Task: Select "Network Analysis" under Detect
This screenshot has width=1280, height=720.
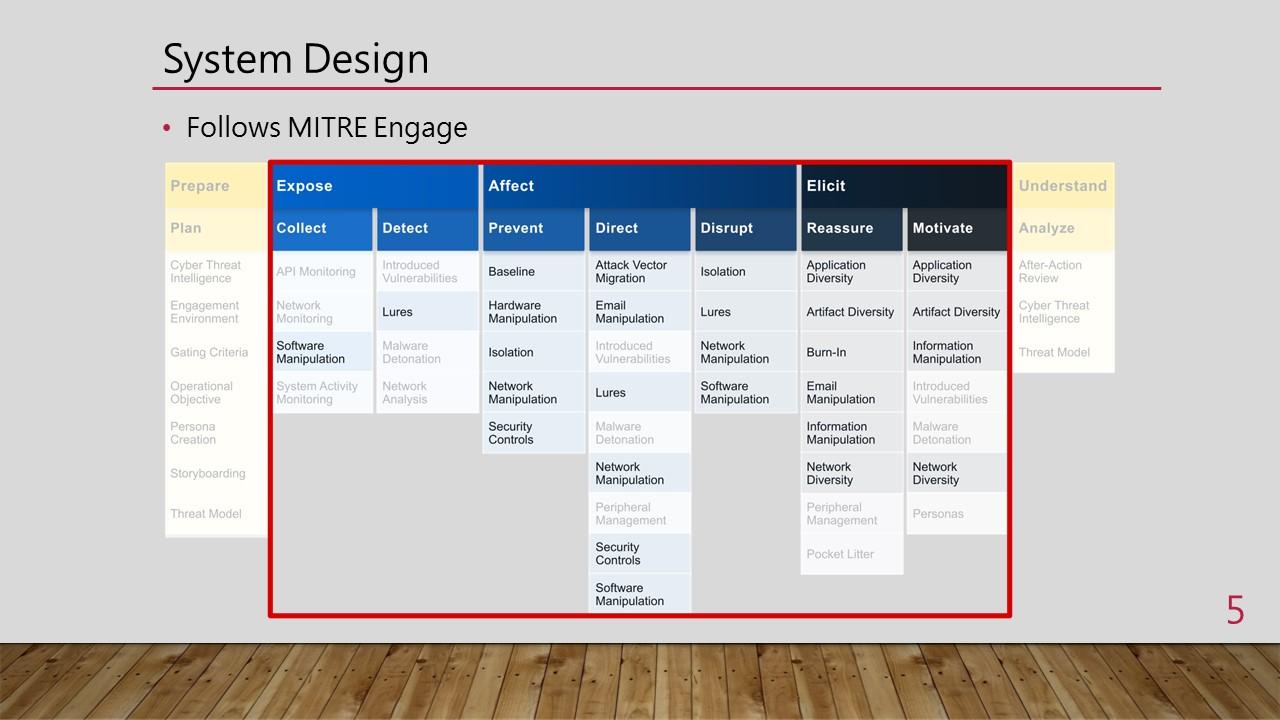Action: pos(427,393)
